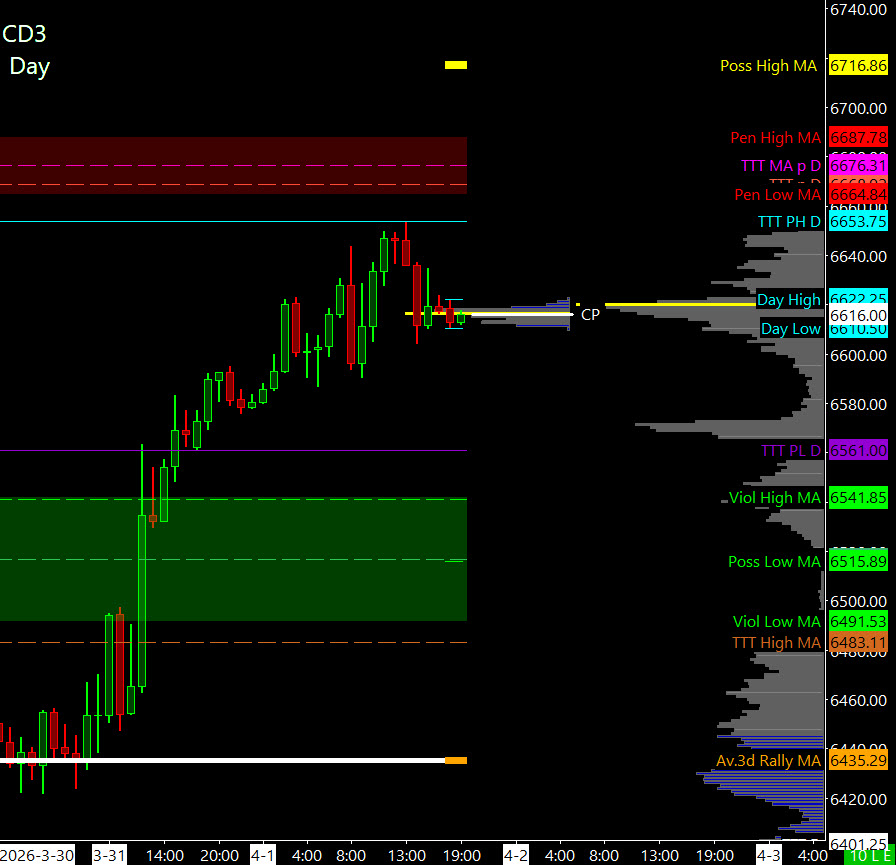Click the orange Av.3d Rally marker on white line

pos(456,761)
